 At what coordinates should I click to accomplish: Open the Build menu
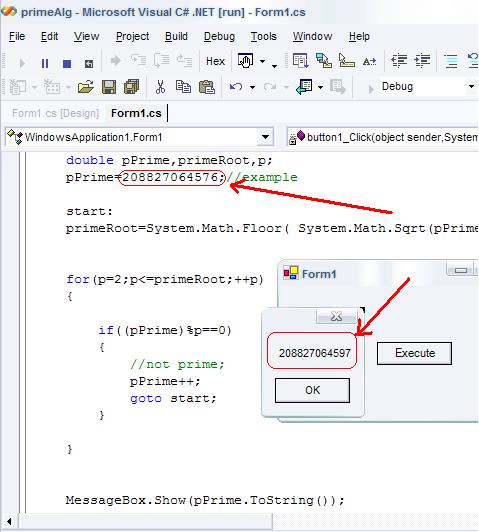pos(176,36)
